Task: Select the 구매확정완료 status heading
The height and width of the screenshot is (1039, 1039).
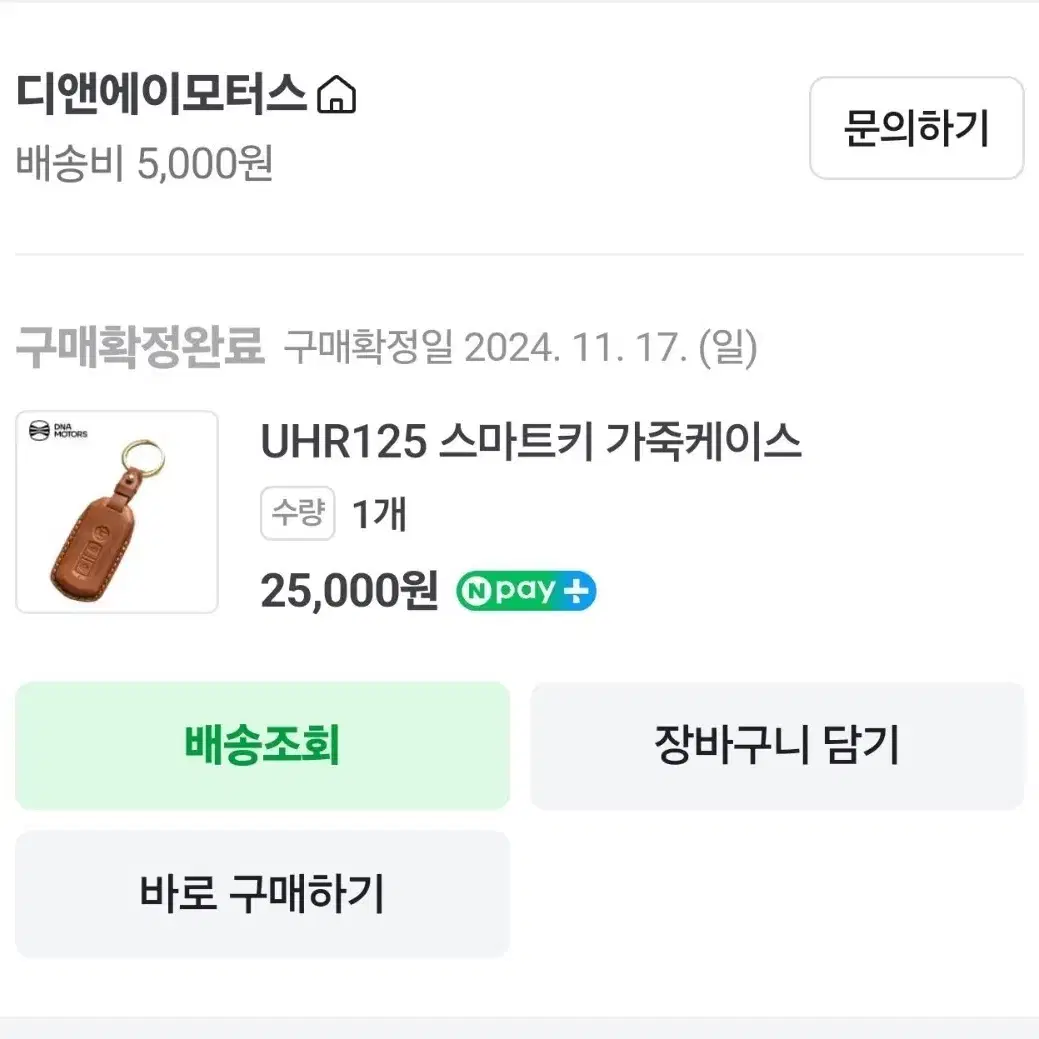Action: click(140, 348)
